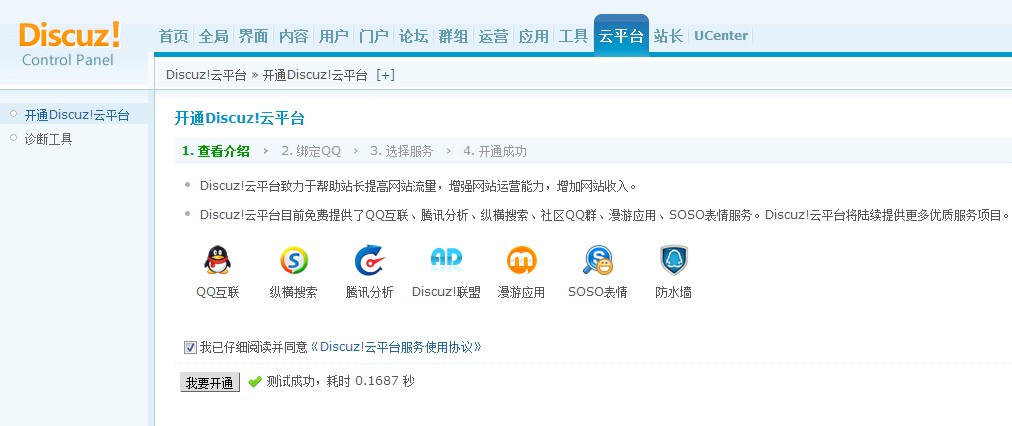This screenshot has width=1012, height=426.
Task: Open the 门户 tab
Action: (x=374, y=36)
